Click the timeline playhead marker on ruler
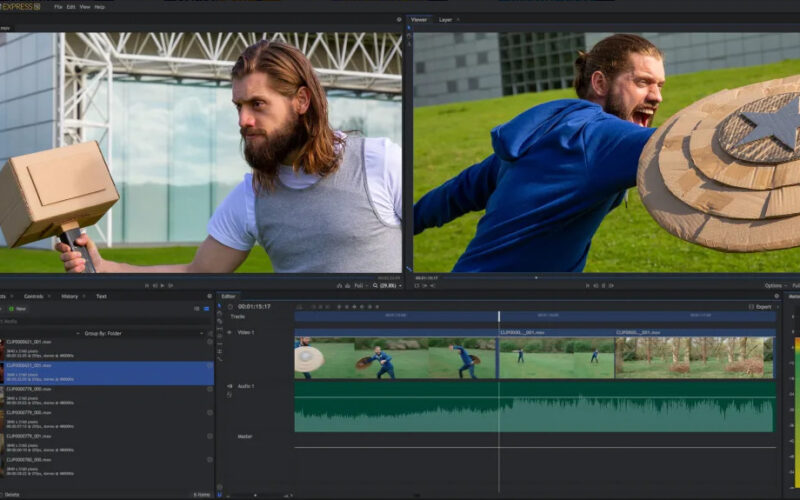The image size is (800, 500). coord(499,316)
